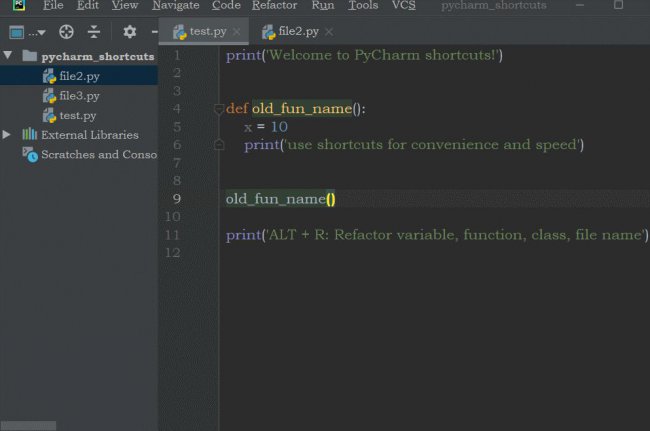Open project panel settings gear
This screenshot has height=431, width=650.
coord(130,32)
